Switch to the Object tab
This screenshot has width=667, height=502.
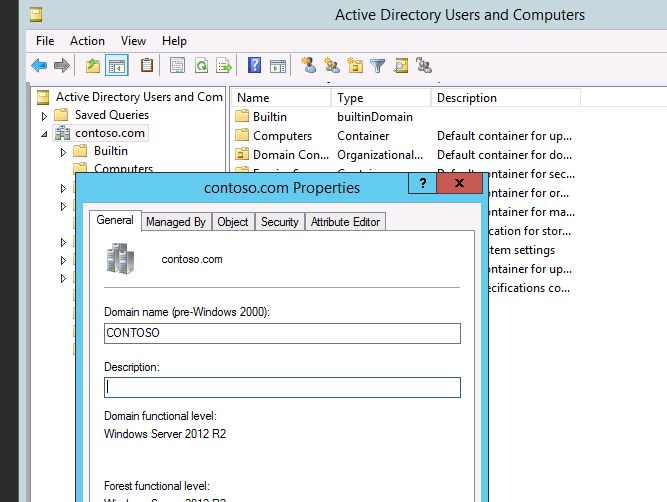233,222
